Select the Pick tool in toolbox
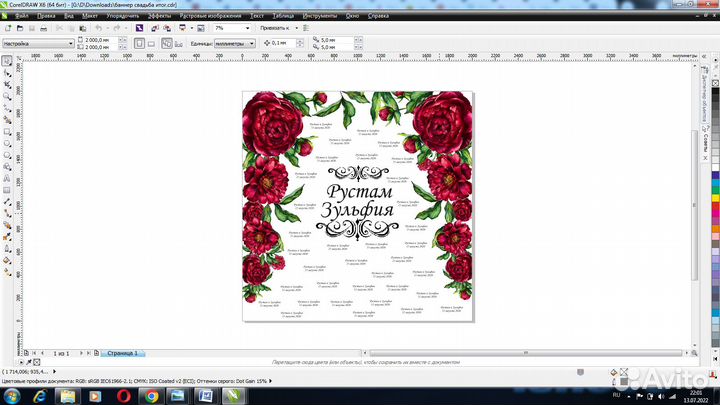This screenshot has width=720, height=405. click(7, 62)
